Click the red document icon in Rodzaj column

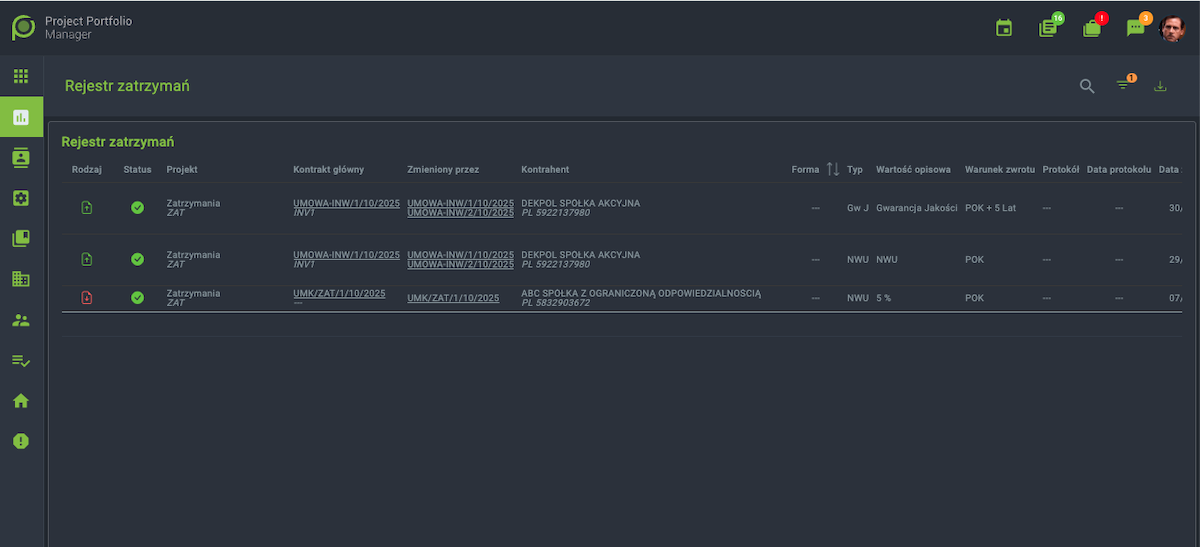[x=87, y=298]
